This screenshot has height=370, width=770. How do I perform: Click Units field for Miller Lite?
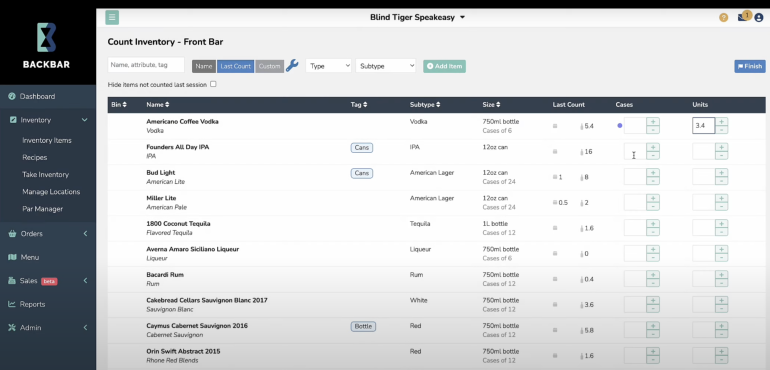(x=704, y=202)
